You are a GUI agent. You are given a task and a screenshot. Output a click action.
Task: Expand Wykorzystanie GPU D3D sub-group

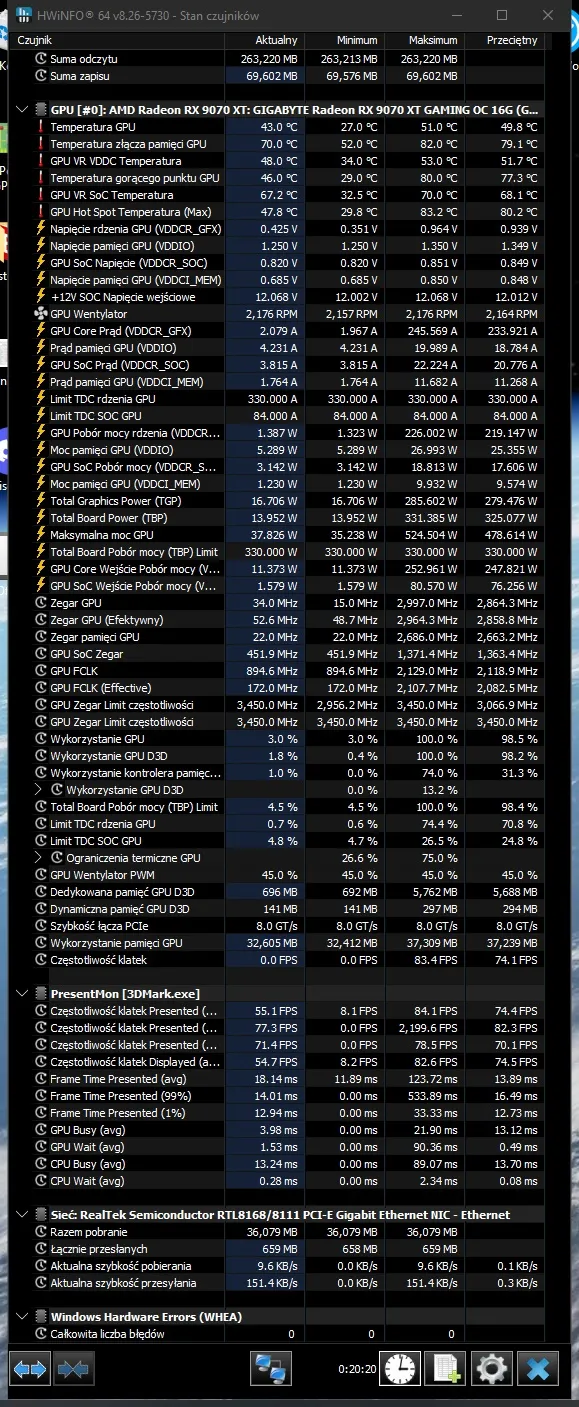39,790
